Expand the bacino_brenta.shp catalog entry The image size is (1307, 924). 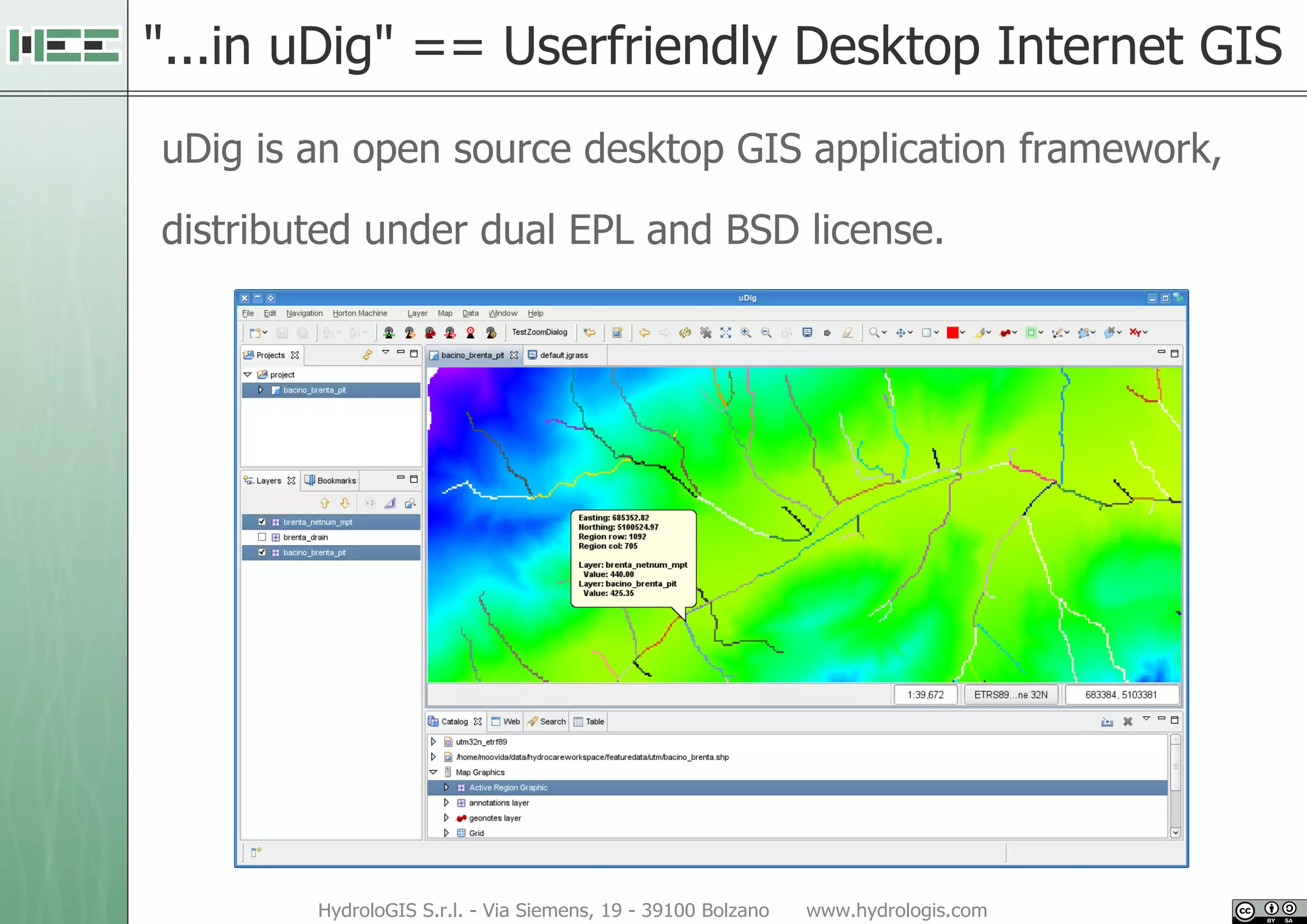click(433, 757)
